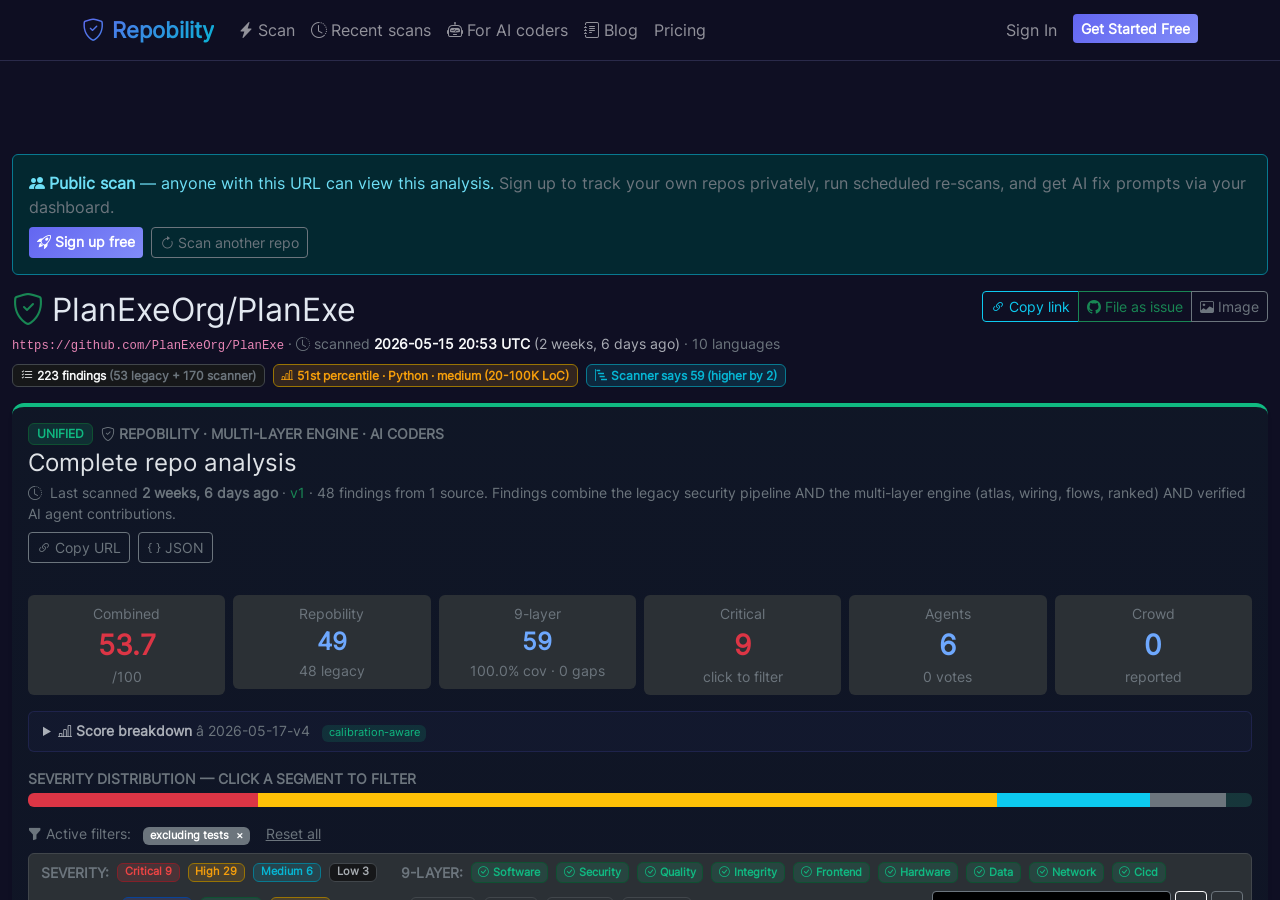This screenshot has width=1280, height=900.
Task: Toggle the Low 3 severity filter
Action: pos(353,872)
